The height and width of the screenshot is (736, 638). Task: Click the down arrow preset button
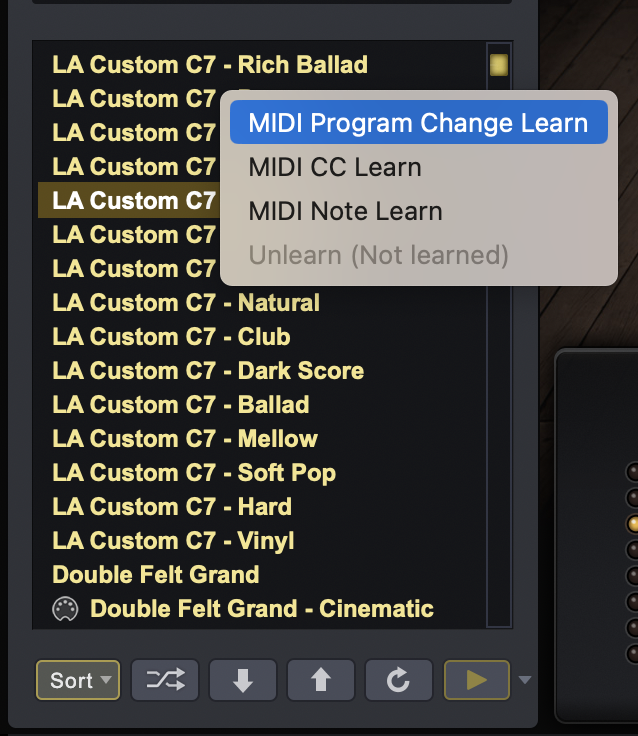(x=243, y=680)
